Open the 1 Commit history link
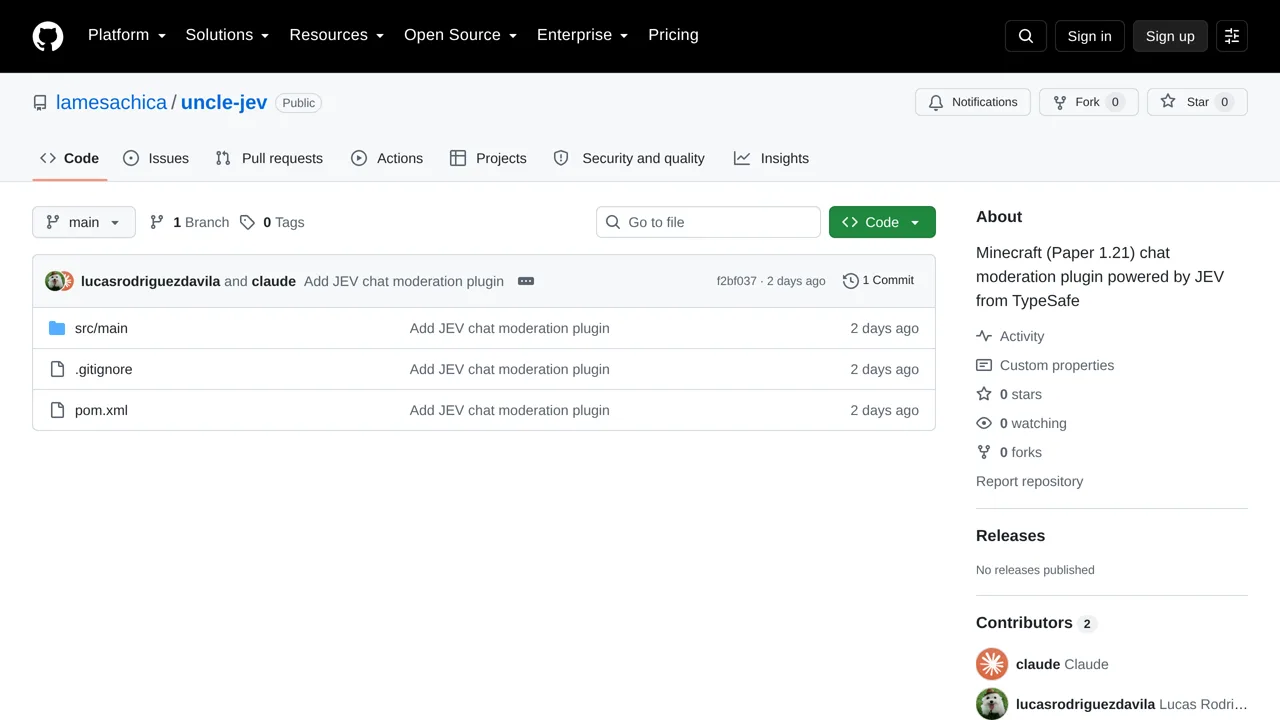This screenshot has height=720, width=1280. click(x=878, y=281)
